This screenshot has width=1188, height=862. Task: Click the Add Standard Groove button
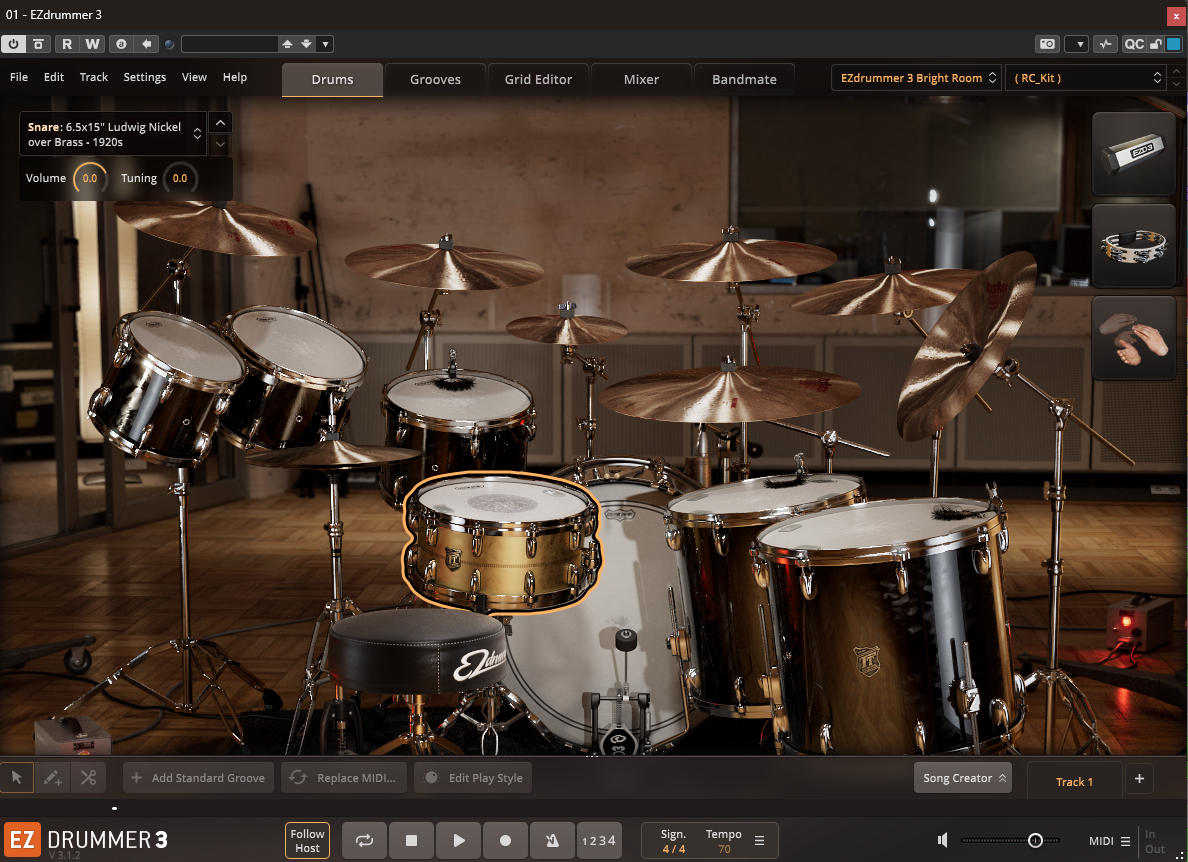coord(197,777)
